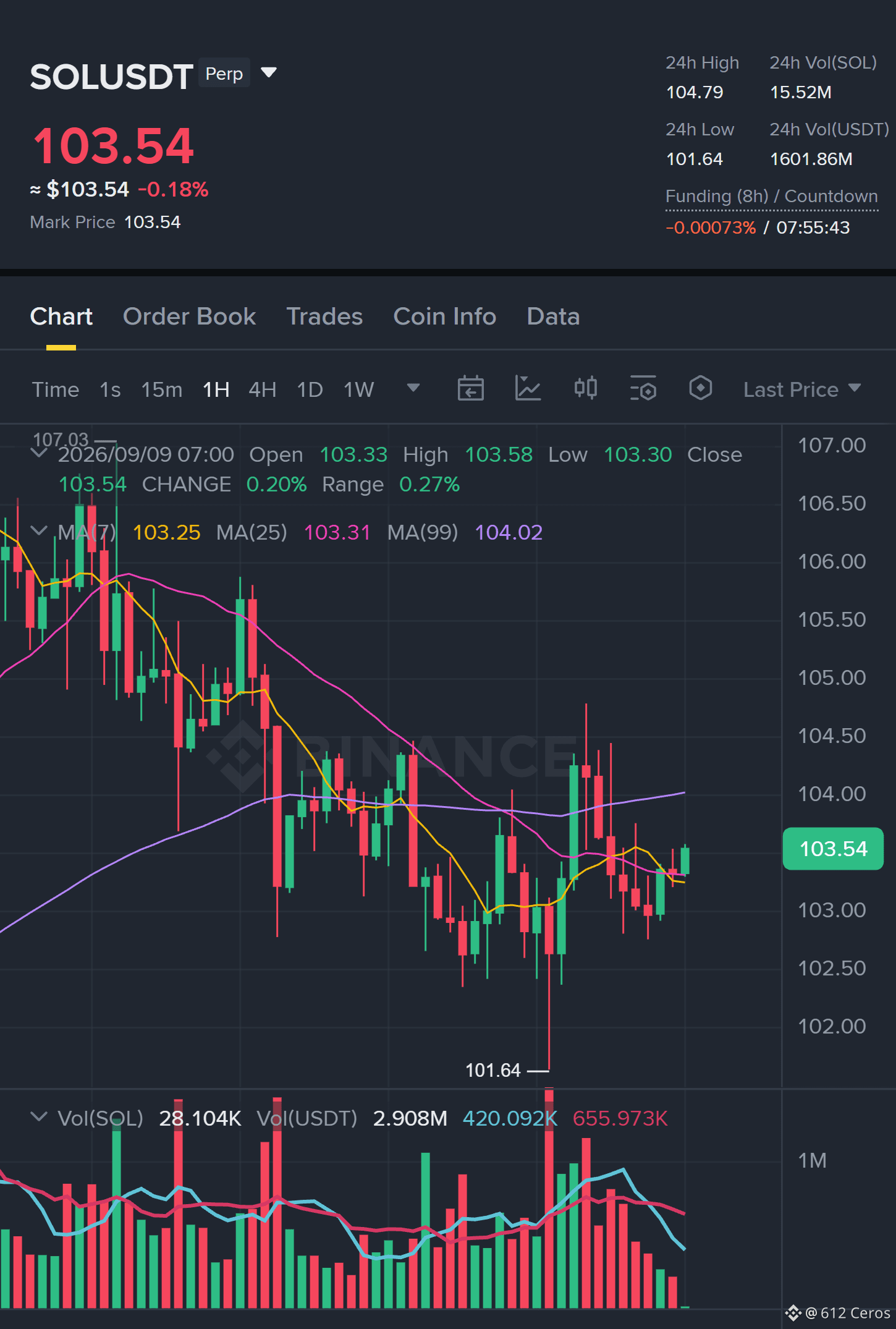Collapse the OHLC info row chevron

(x=39, y=454)
